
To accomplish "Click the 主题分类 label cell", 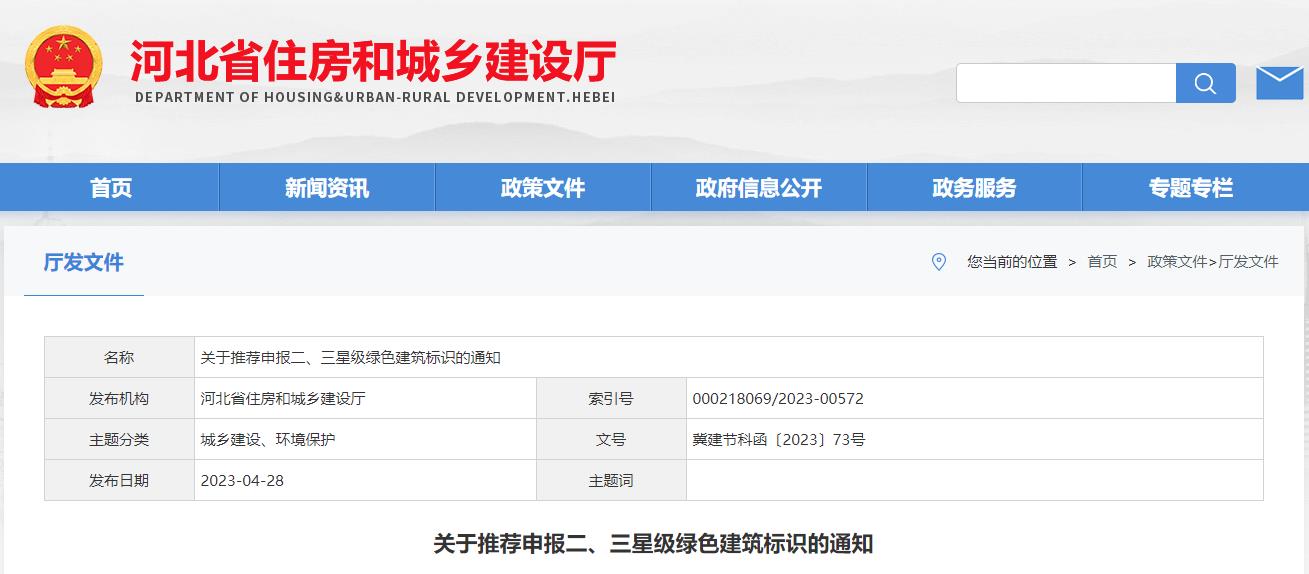I will tap(119, 439).
